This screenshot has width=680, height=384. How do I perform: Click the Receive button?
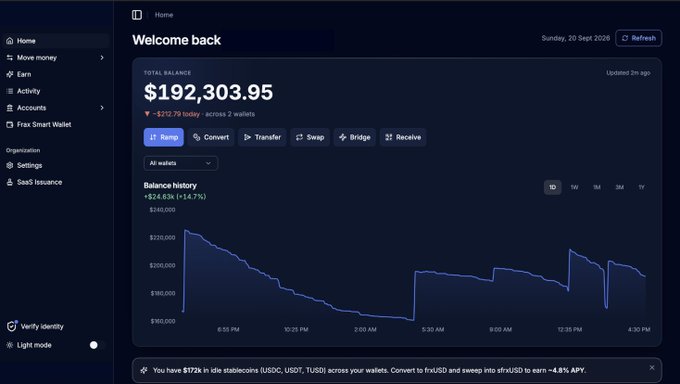(403, 137)
